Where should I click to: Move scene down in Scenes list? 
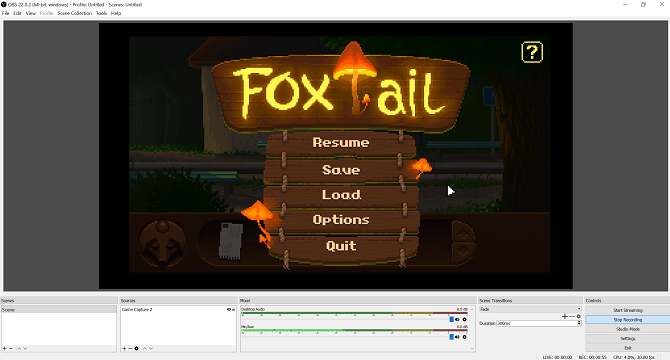coord(25,348)
